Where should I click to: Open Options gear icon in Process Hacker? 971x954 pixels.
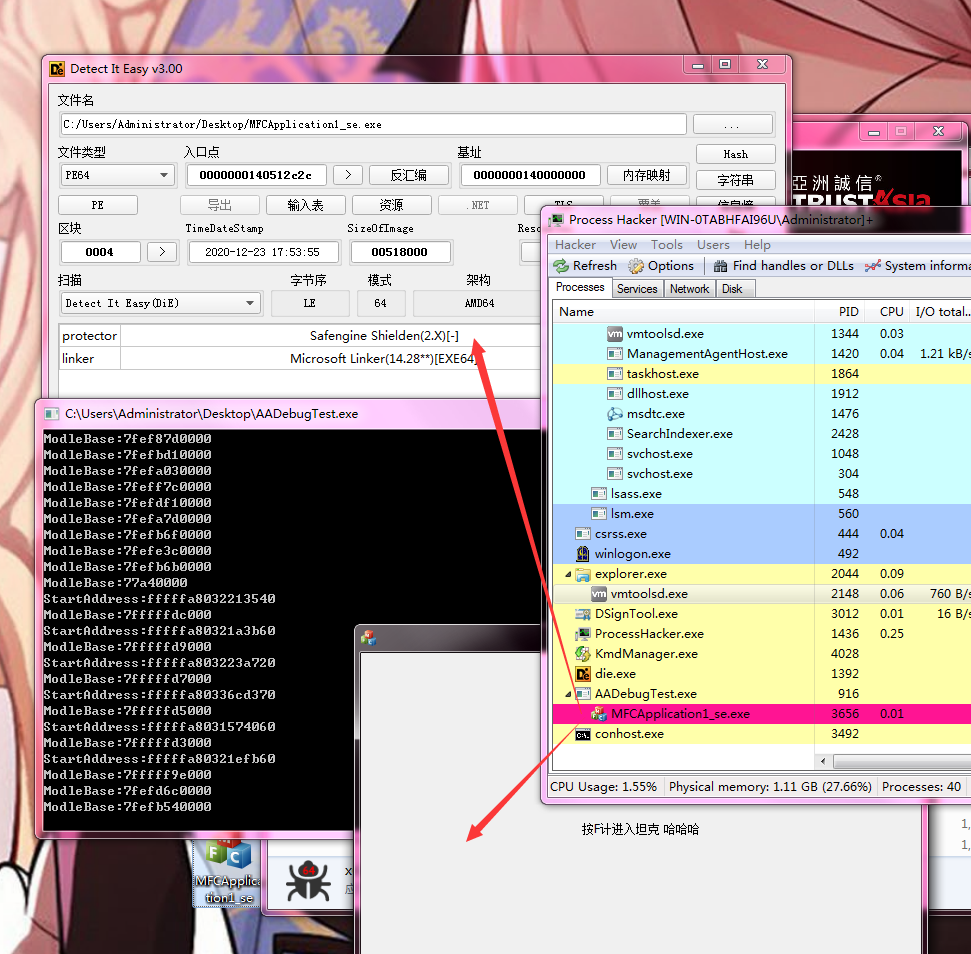(636, 266)
